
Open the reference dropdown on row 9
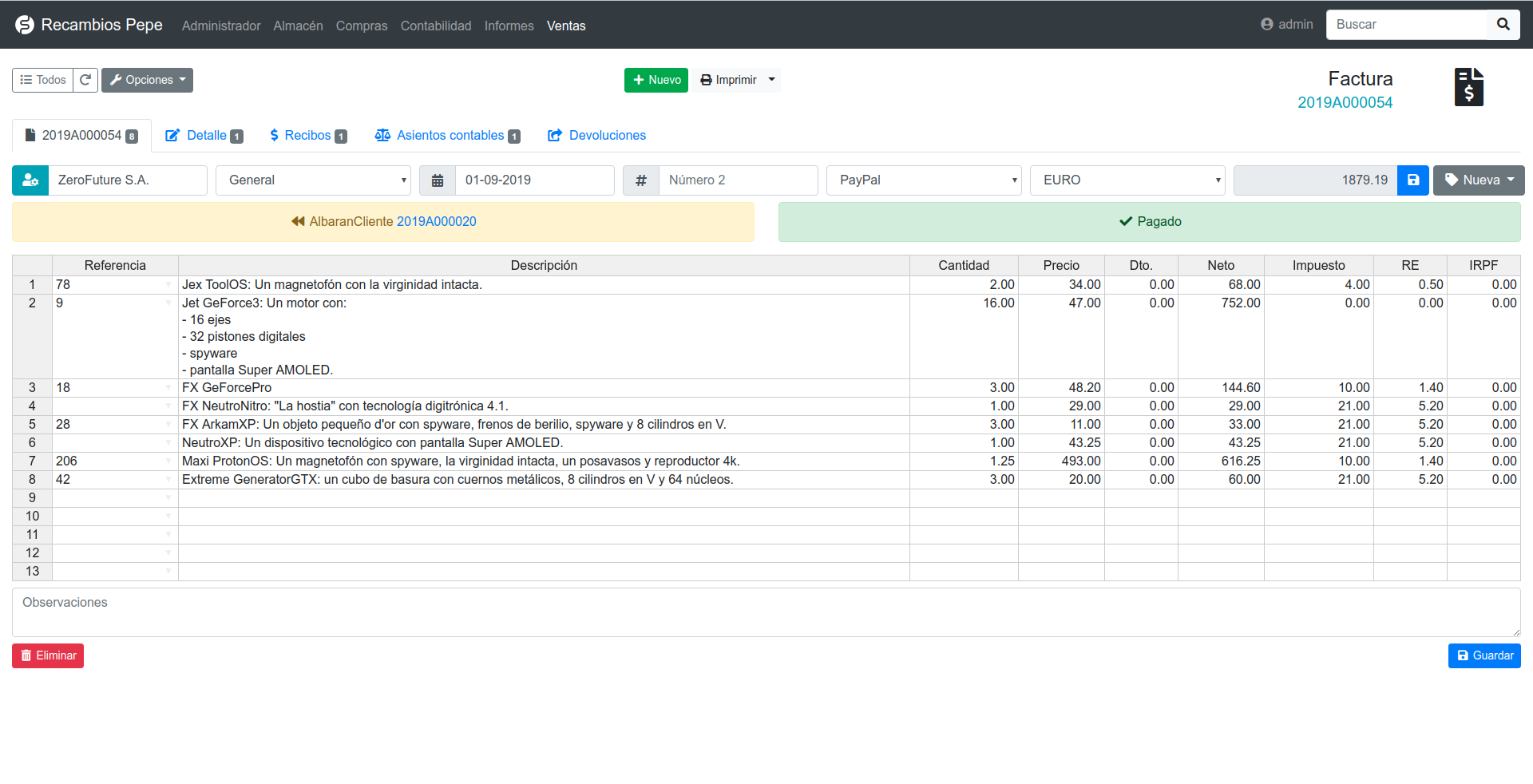[x=167, y=497]
